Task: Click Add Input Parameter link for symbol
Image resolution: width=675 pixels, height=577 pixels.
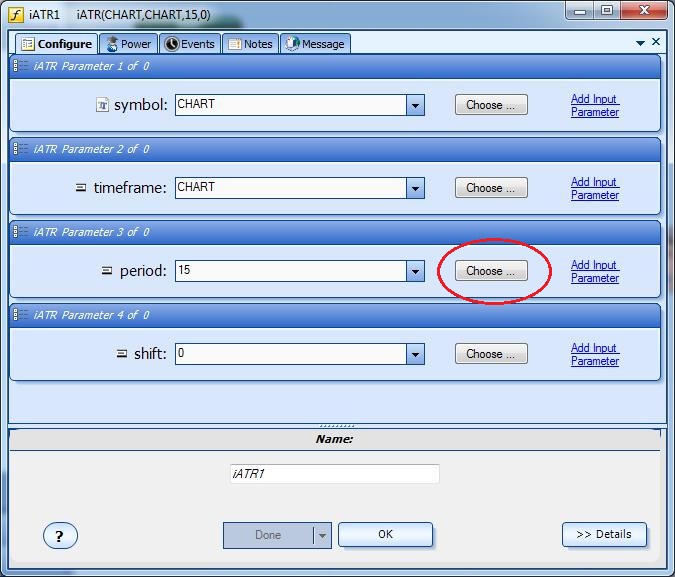Action: point(594,105)
